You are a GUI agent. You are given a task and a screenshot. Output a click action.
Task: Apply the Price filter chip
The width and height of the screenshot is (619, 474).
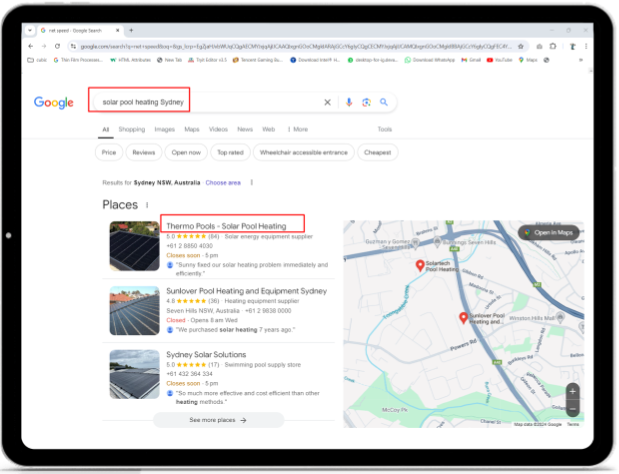pos(109,152)
